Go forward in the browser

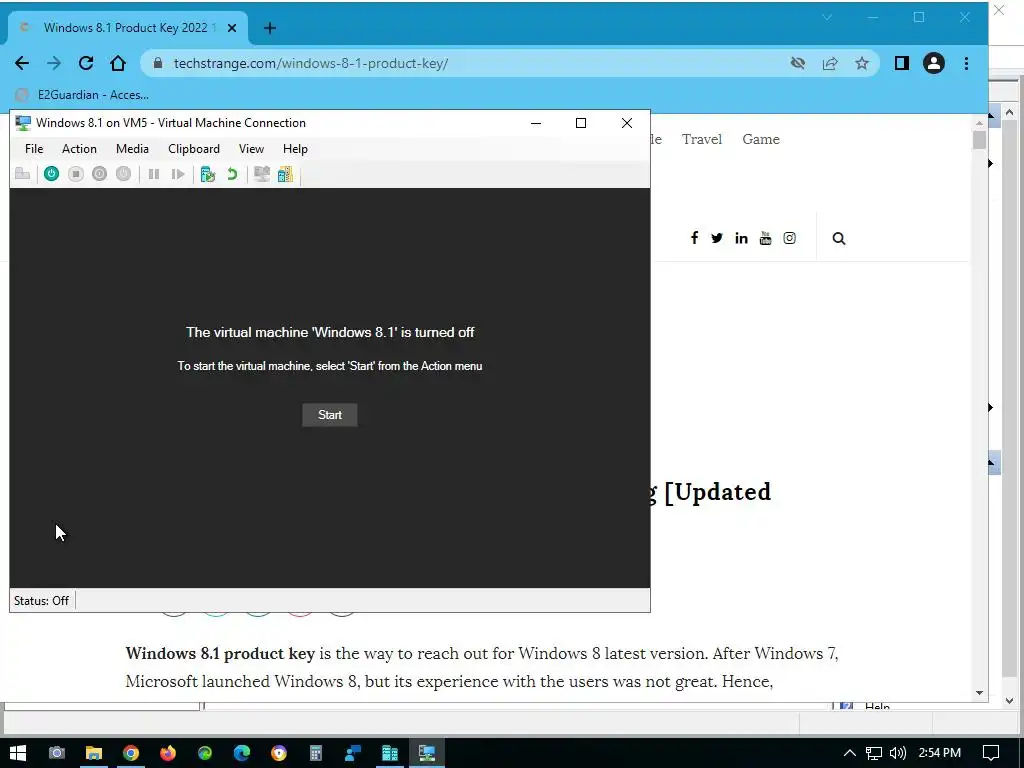tap(54, 63)
